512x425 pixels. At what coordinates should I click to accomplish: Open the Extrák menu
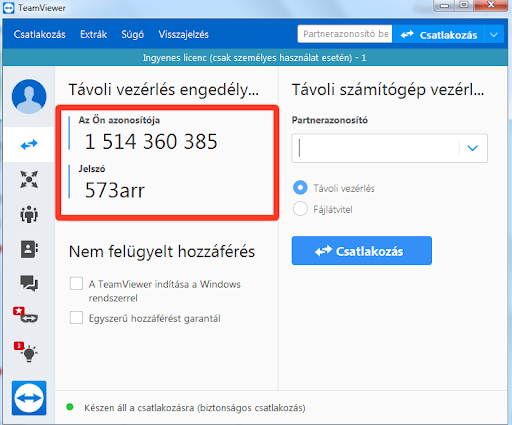[x=93, y=34]
